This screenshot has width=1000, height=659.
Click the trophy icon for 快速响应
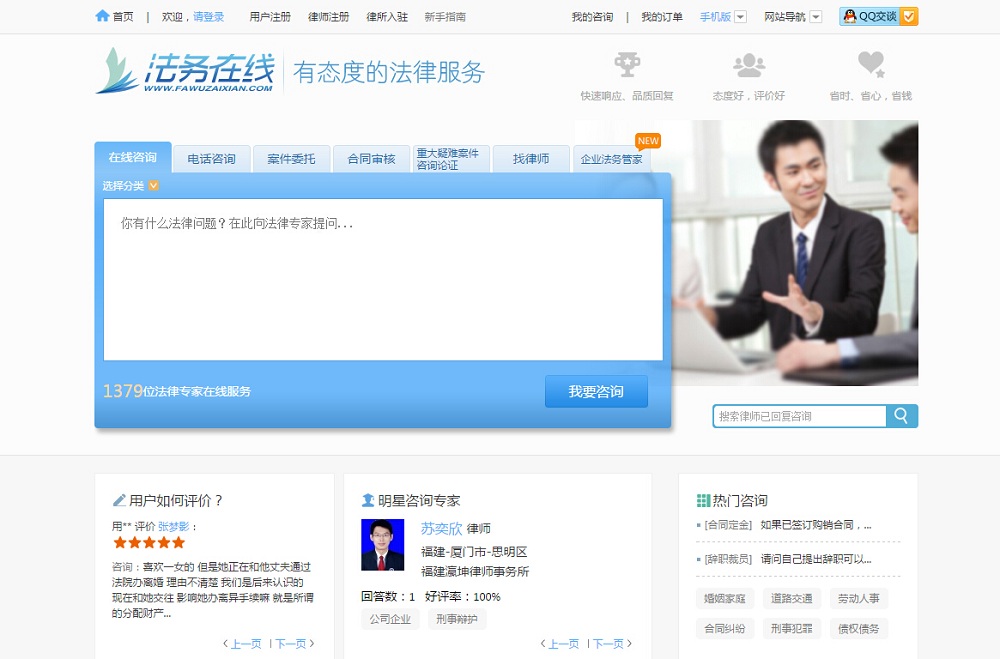coord(627,64)
